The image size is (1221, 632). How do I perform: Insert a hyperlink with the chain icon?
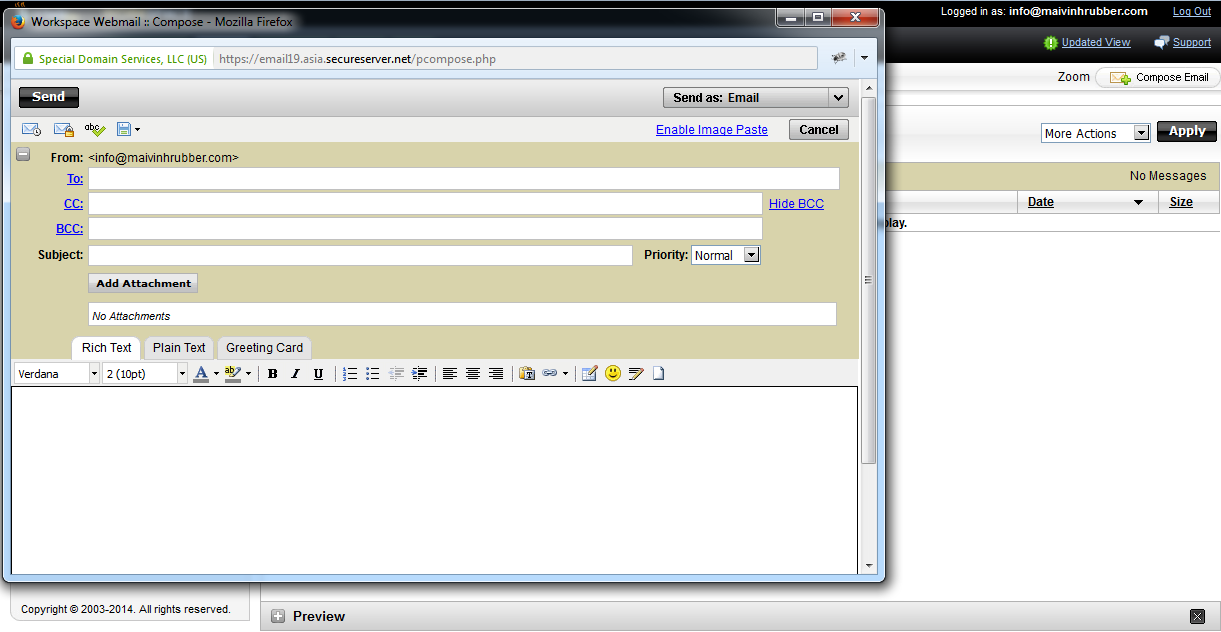tap(550, 374)
